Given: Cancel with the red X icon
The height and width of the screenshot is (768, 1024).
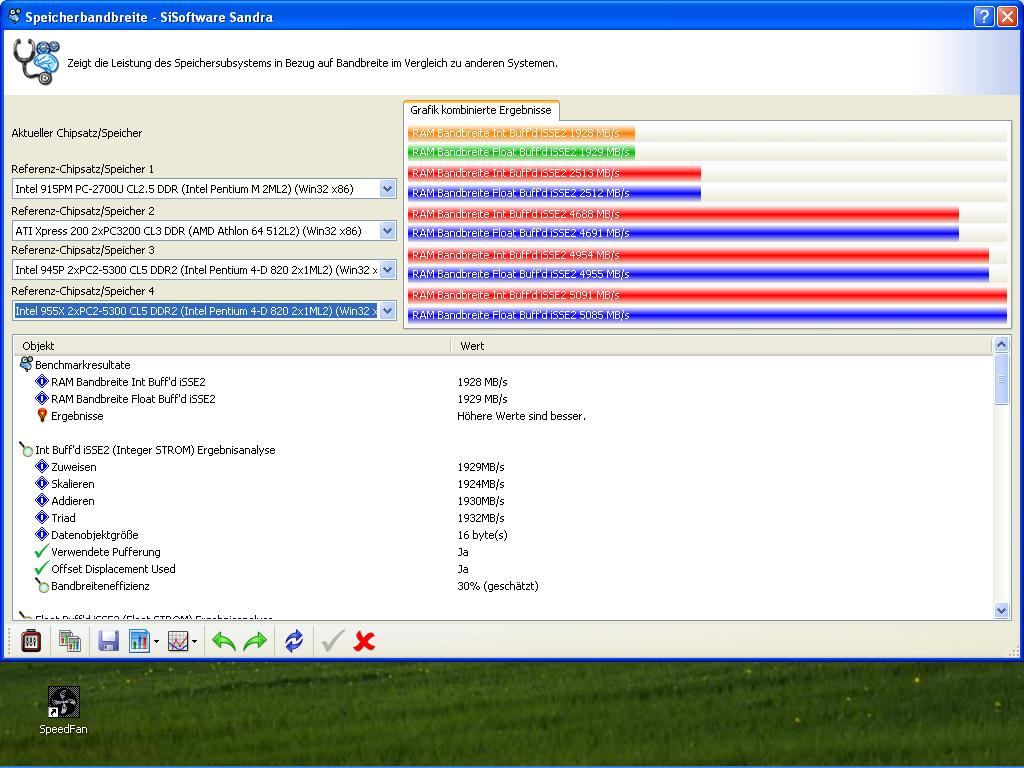Looking at the screenshot, I should point(364,641).
